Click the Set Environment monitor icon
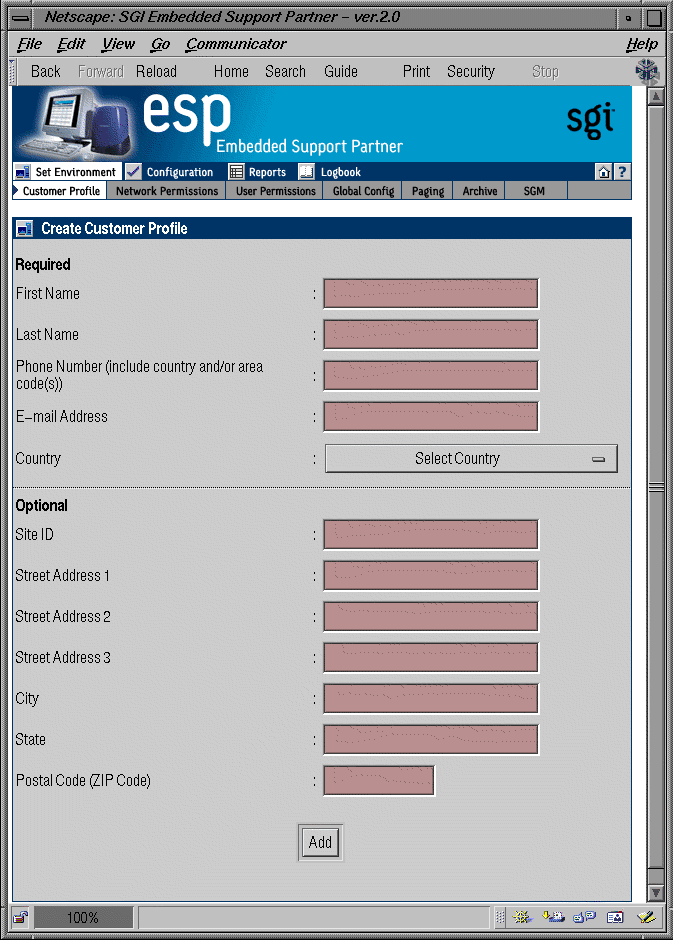Image resolution: width=673 pixels, height=940 pixels. point(22,172)
